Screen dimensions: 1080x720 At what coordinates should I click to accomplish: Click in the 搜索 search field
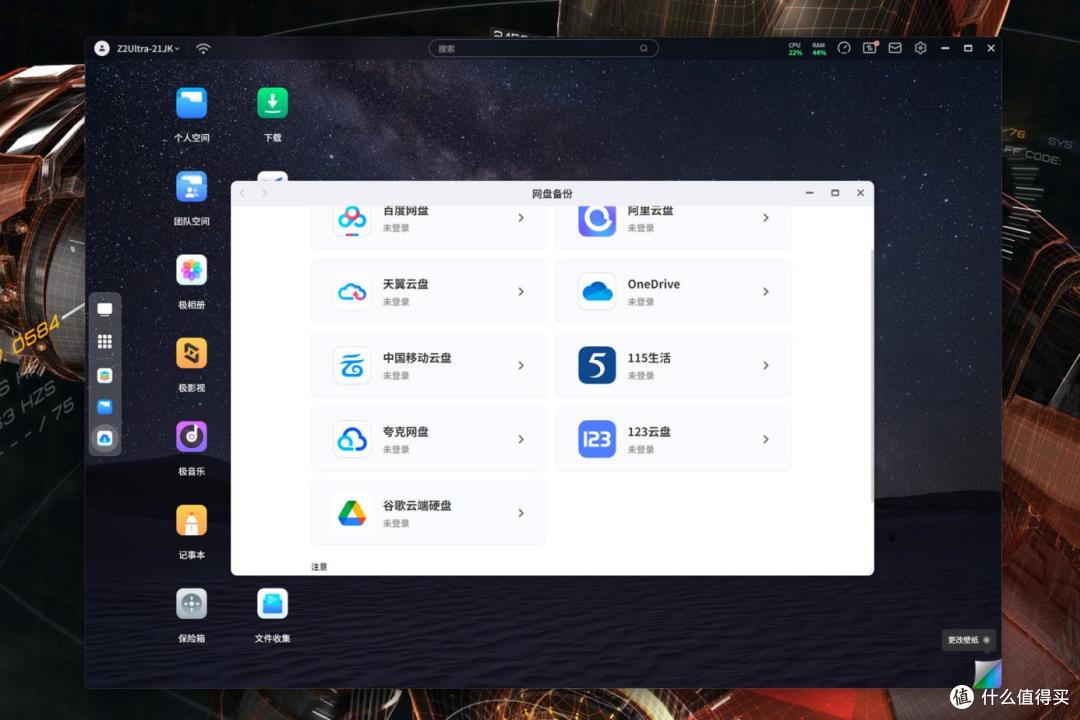[x=543, y=48]
